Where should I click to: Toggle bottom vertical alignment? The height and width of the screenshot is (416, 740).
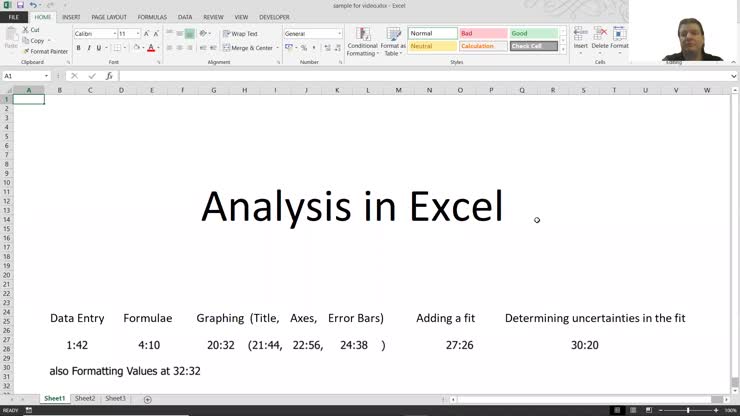[x=190, y=34]
